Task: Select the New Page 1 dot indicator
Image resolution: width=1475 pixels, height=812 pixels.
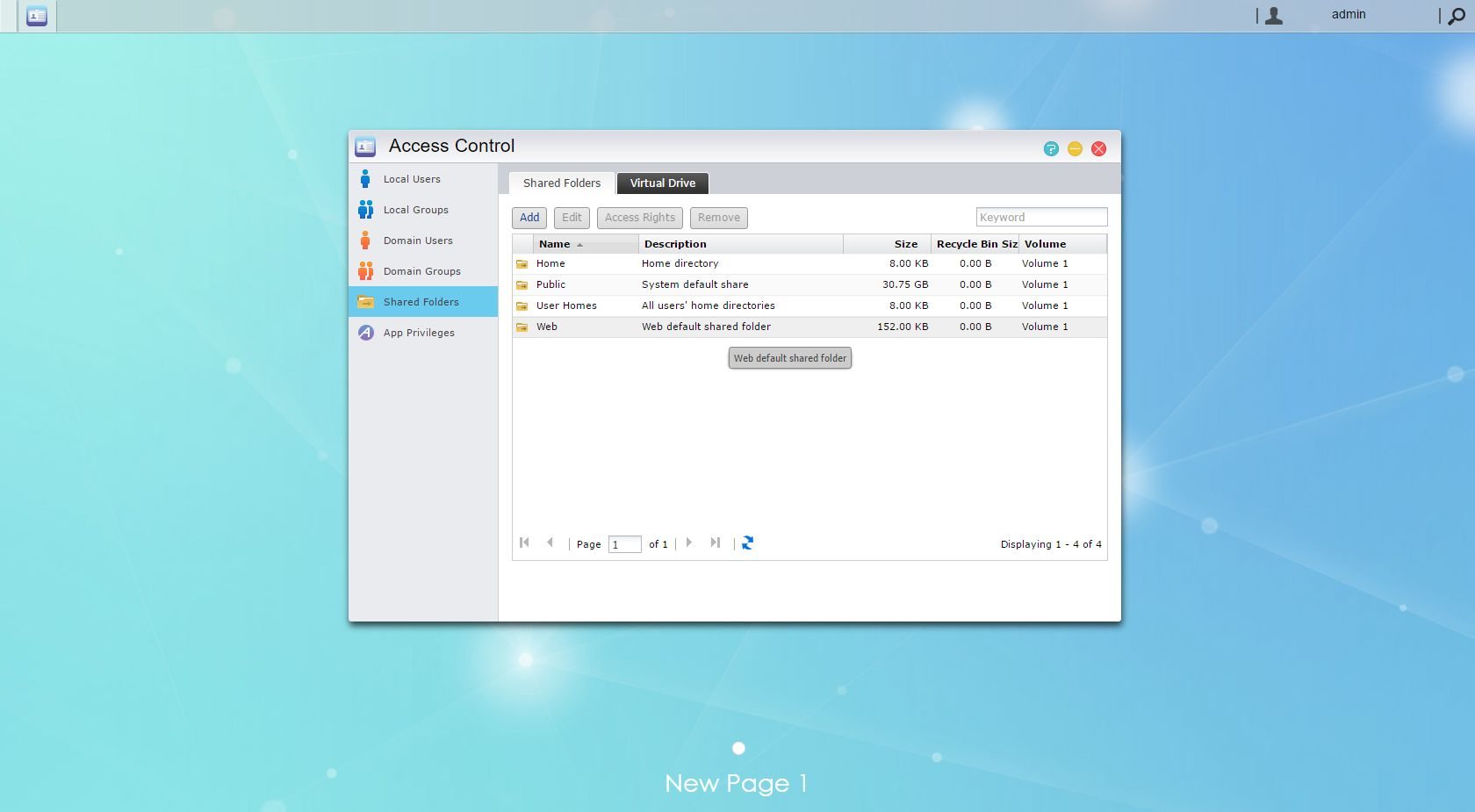Action: point(738,748)
